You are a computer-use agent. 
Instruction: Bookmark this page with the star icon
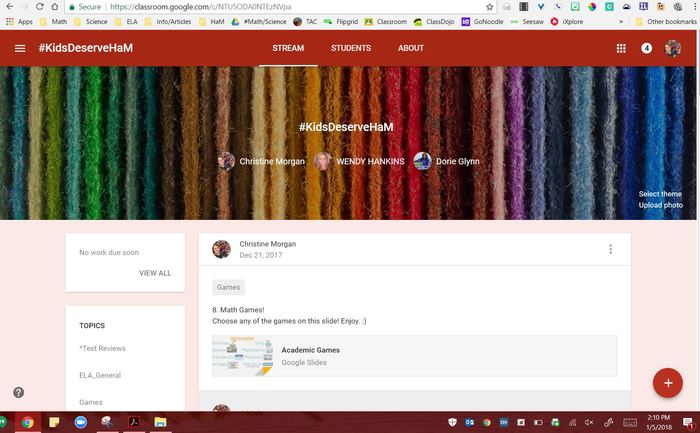(489, 6)
